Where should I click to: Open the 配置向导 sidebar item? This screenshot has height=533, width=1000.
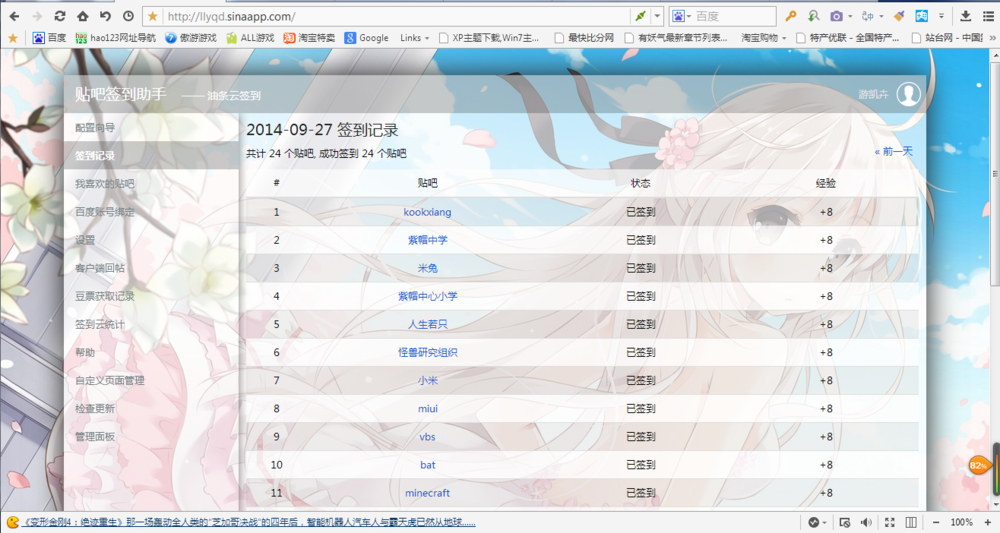tap(151, 128)
